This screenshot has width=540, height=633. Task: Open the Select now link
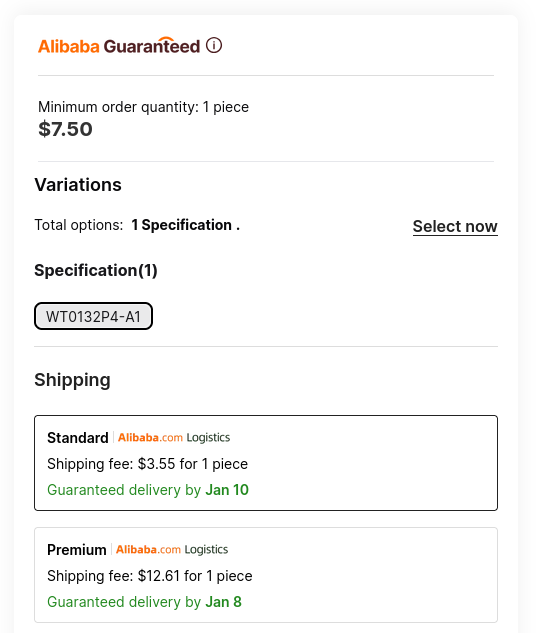pos(455,226)
